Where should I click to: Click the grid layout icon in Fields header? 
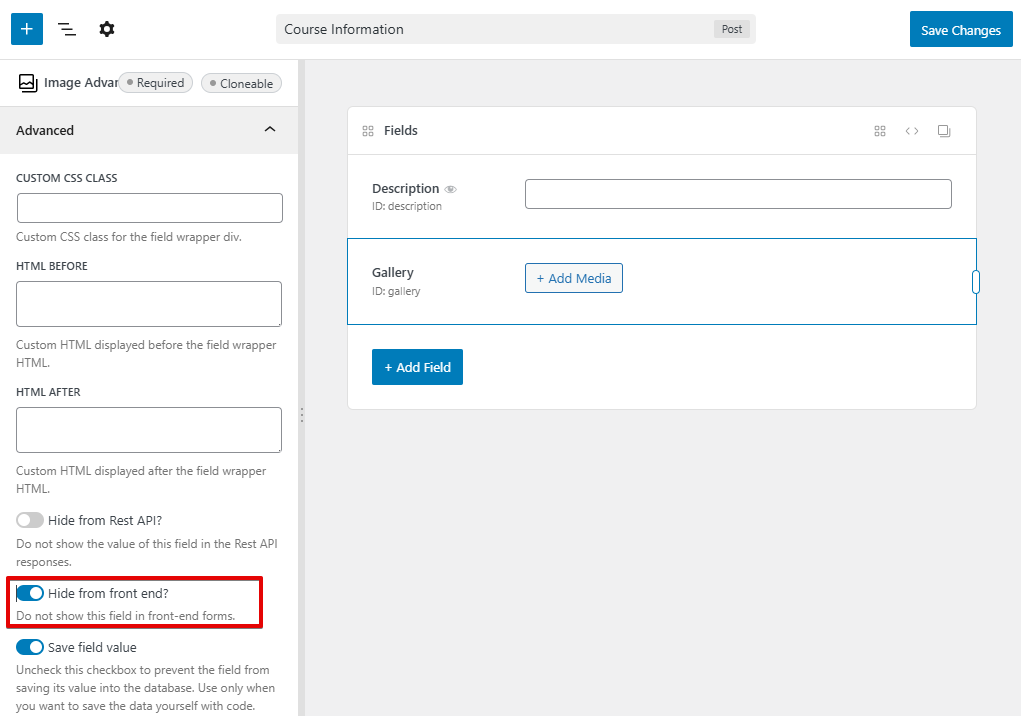880,131
